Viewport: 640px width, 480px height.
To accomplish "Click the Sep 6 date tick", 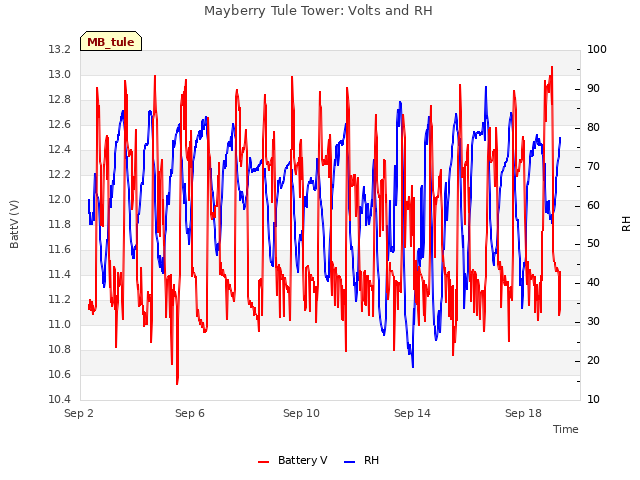I will [190, 413].
